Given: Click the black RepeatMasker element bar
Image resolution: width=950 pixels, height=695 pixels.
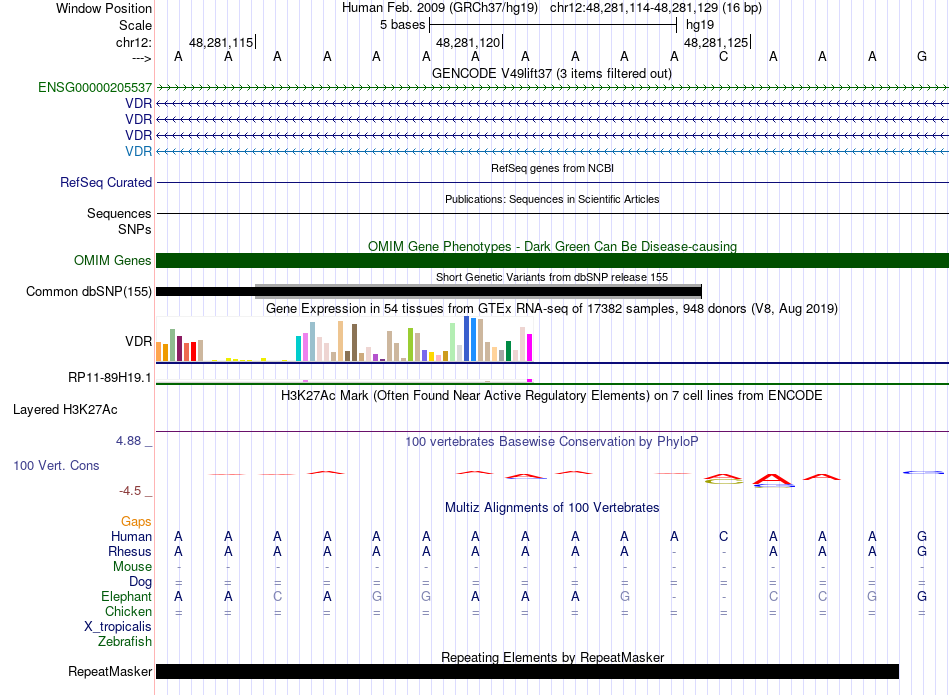Looking at the screenshot, I should pos(527,671).
